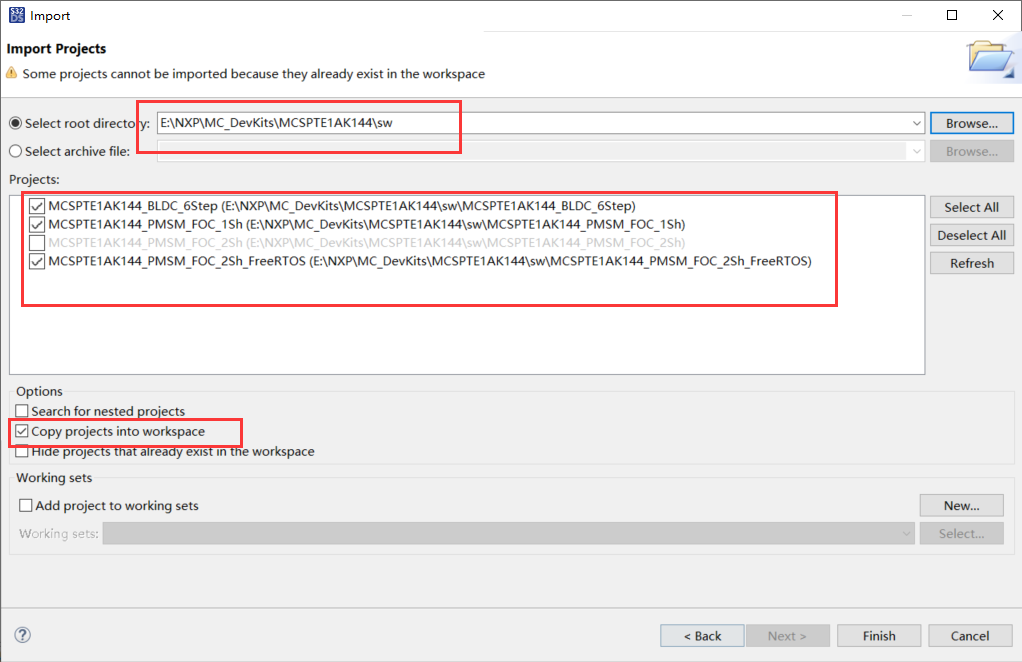Uncheck MCSPTE1AK144_PMSM_FOC_1Sh project checkbox
This screenshot has height=662, width=1022.
coord(37,225)
